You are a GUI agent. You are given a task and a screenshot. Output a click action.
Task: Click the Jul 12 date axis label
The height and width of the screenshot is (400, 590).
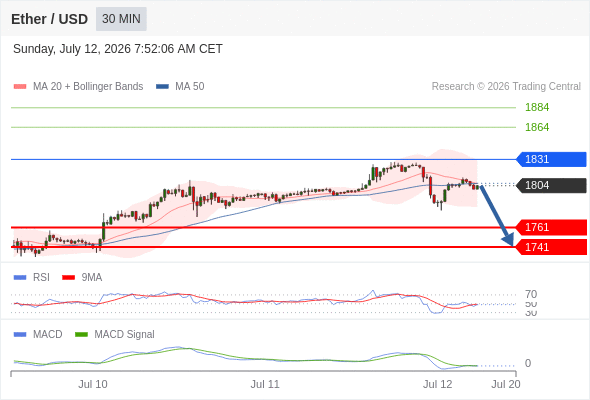click(437, 384)
